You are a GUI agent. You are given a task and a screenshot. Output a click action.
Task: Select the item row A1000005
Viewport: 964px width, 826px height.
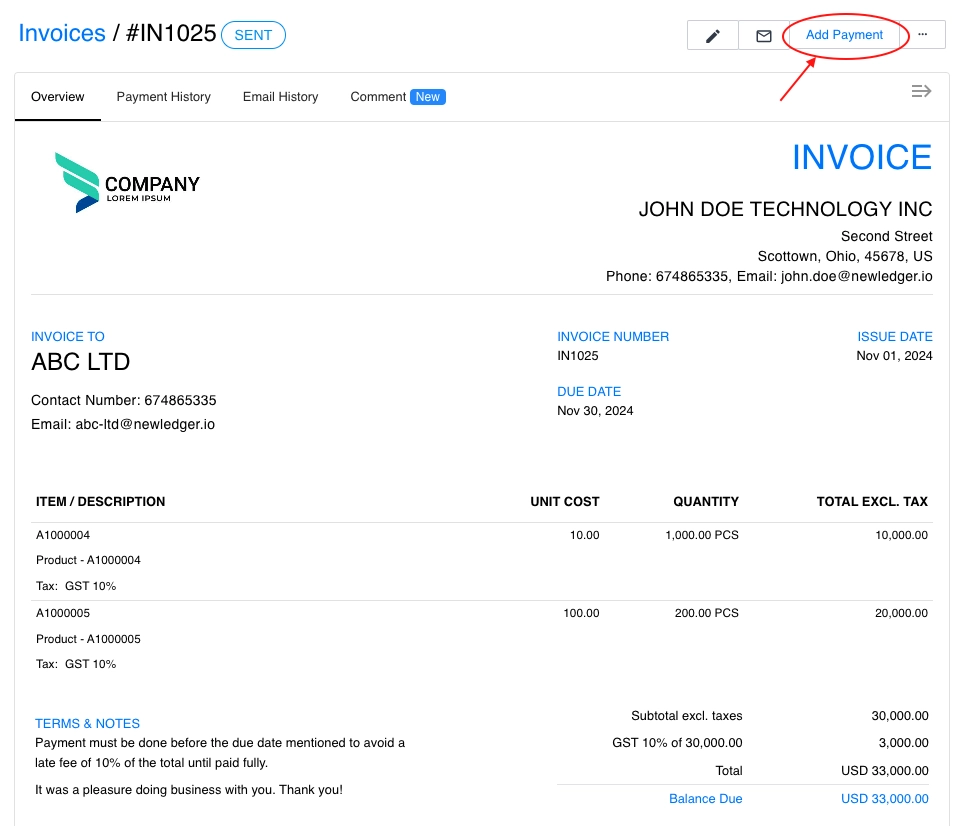[63, 613]
